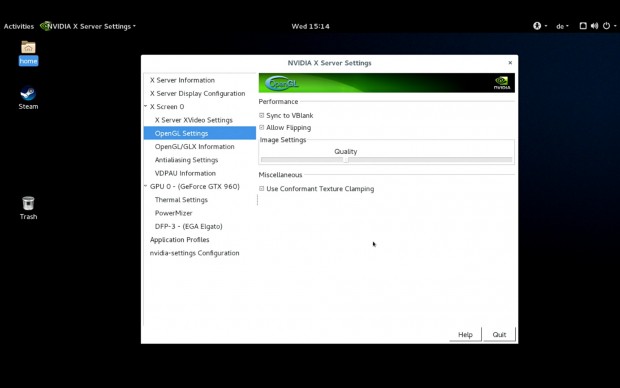Open NVIDIA X Server Settings app menu
This screenshot has width=620, height=388.
pos(88,26)
